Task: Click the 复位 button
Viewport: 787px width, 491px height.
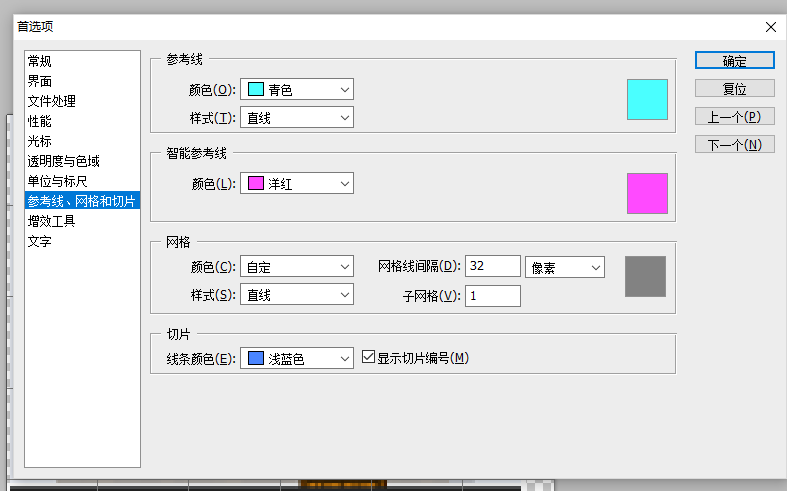Action: 735,89
